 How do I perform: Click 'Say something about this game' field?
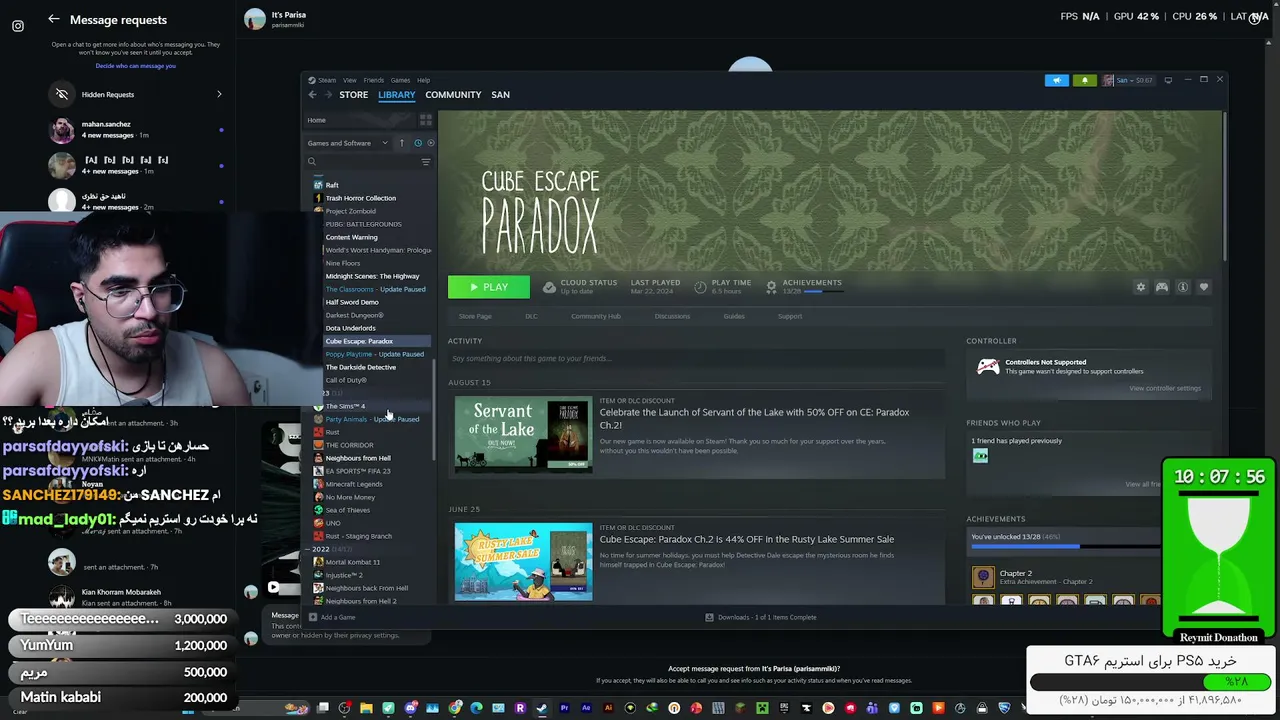pyautogui.click(x=696, y=358)
